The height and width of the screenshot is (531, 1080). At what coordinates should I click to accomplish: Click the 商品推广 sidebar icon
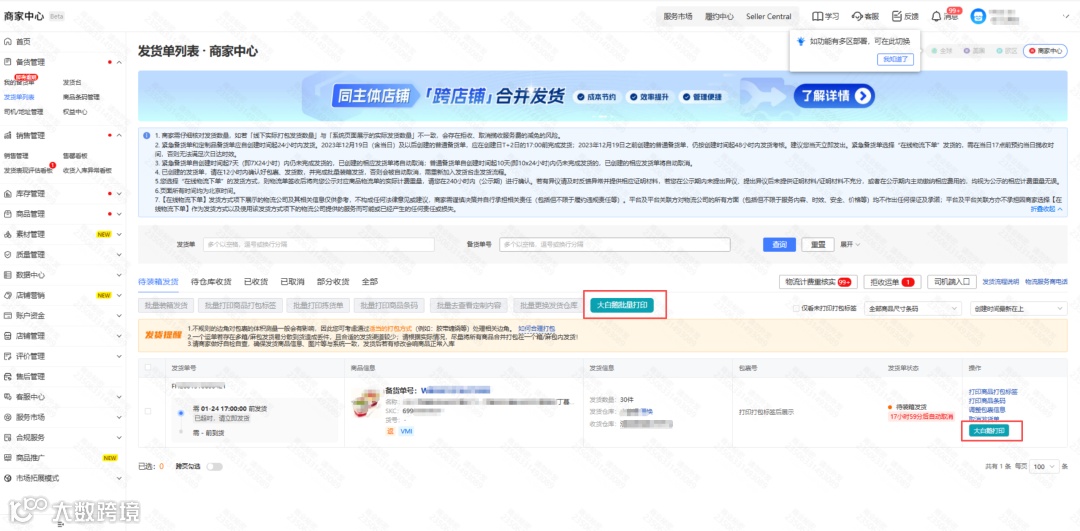pos(8,457)
